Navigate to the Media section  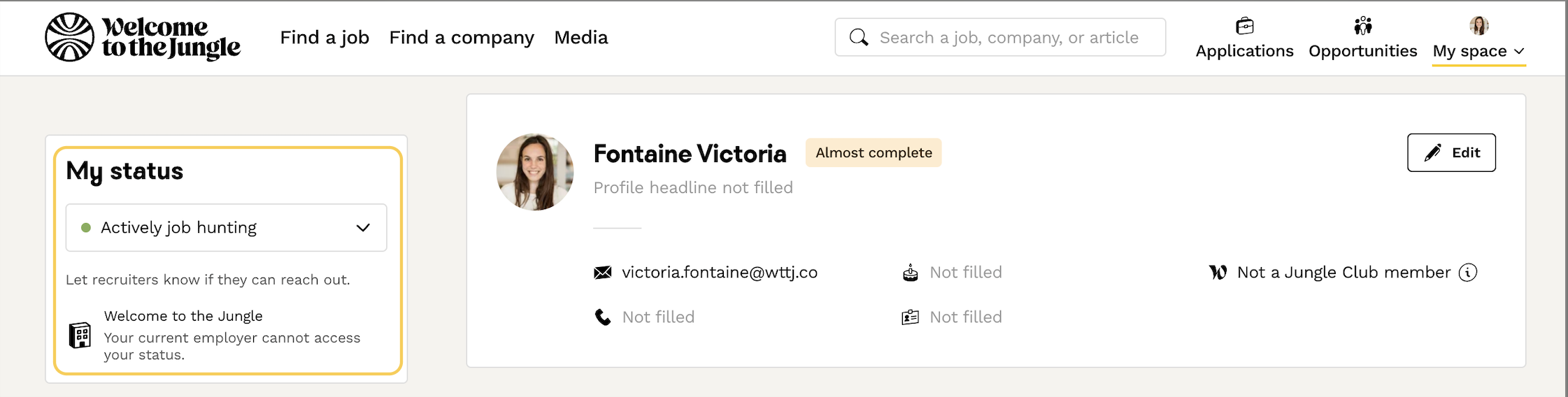tap(580, 37)
